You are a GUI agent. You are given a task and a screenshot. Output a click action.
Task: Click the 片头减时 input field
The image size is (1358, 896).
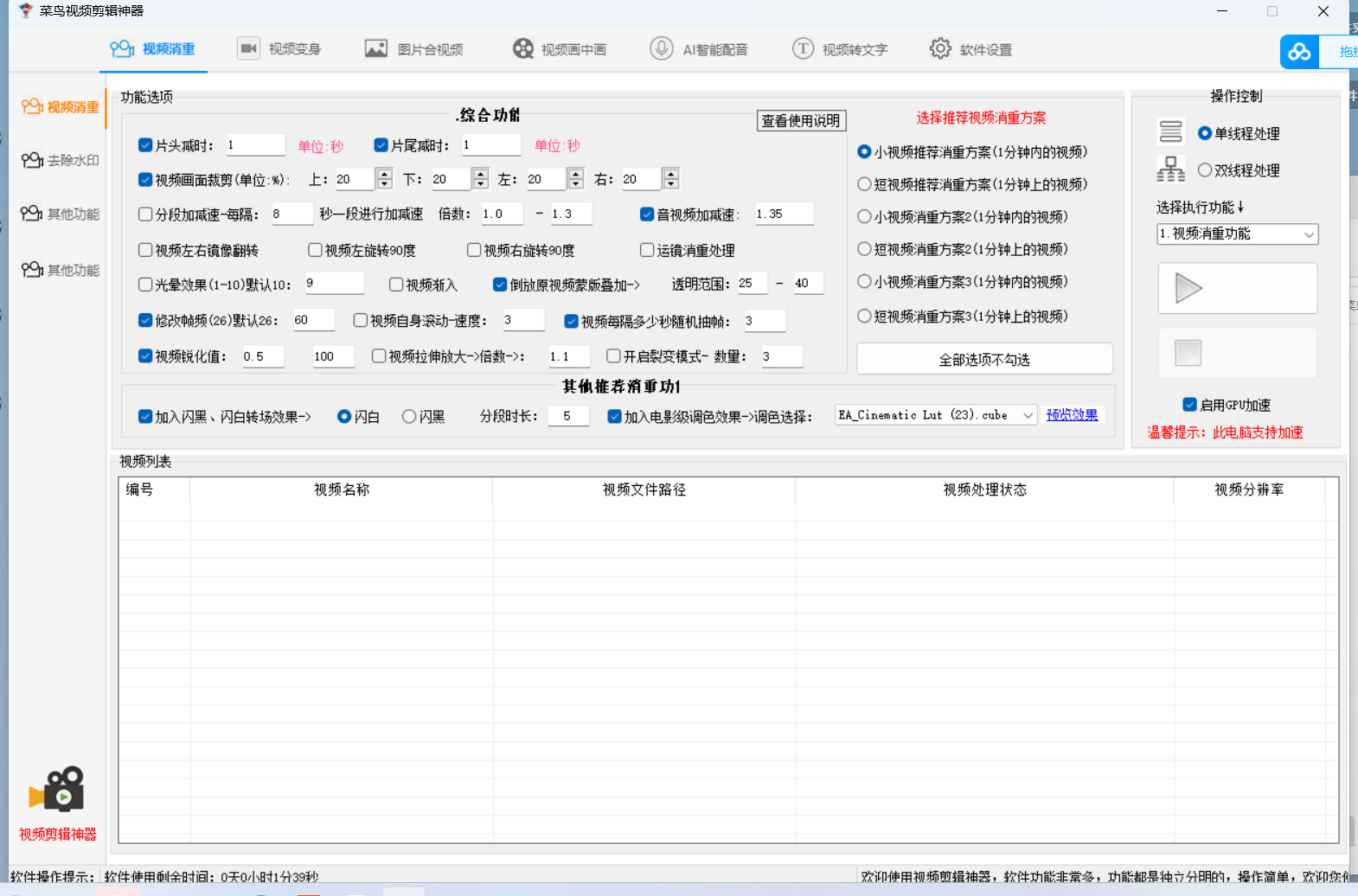click(x=255, y=145)
